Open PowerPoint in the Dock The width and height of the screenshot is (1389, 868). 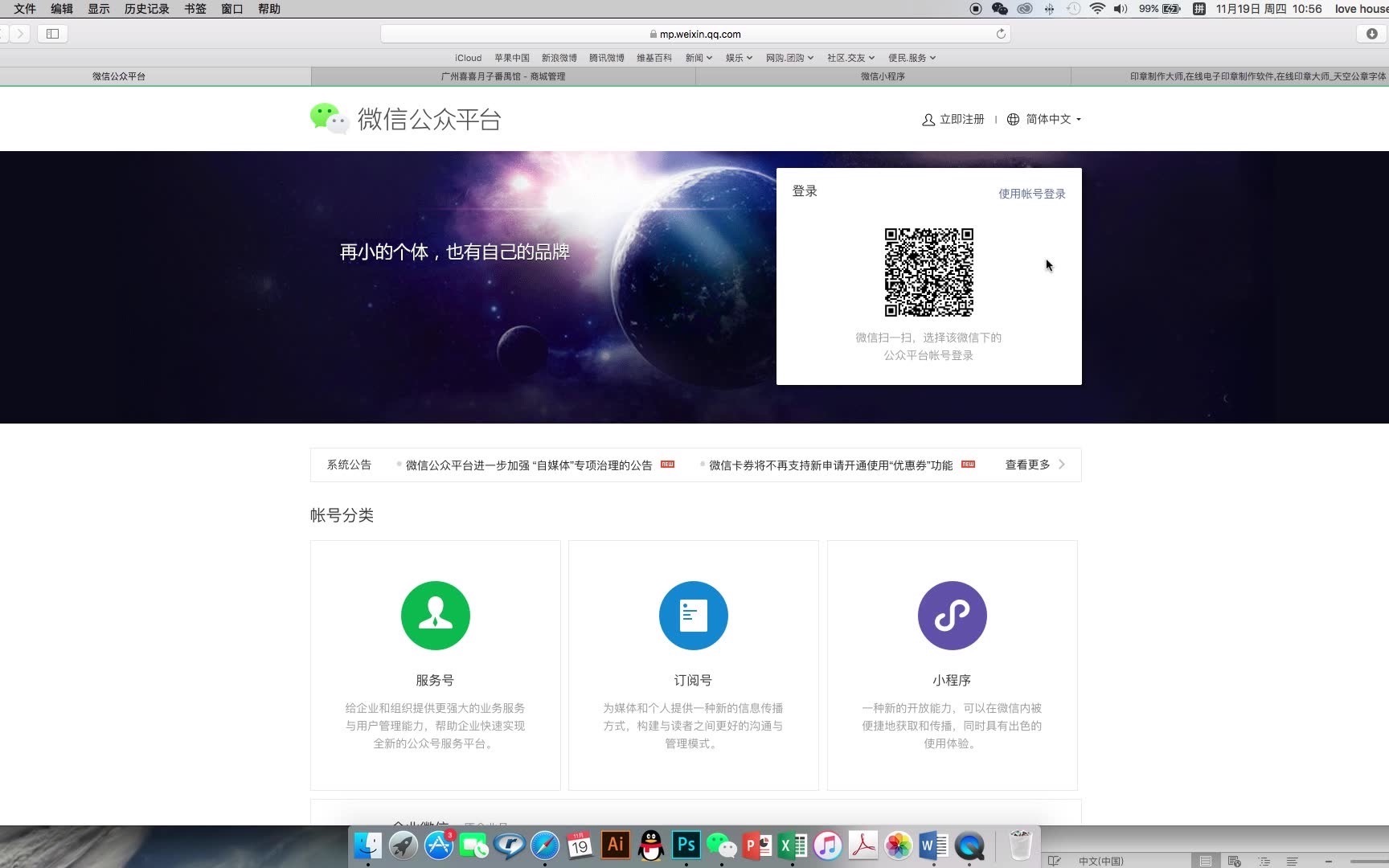click(757, 845)
